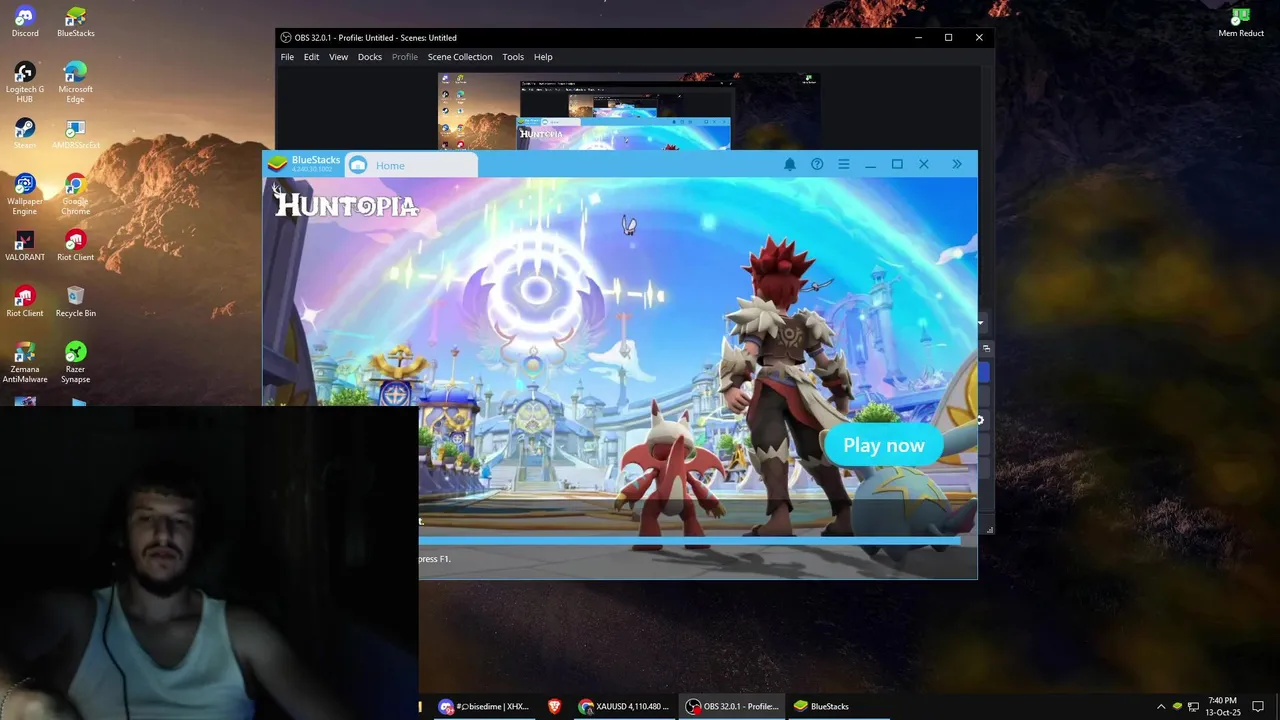Open the OBS Tools menu
Screen dimensions: 1280x720
click(513, 57)
